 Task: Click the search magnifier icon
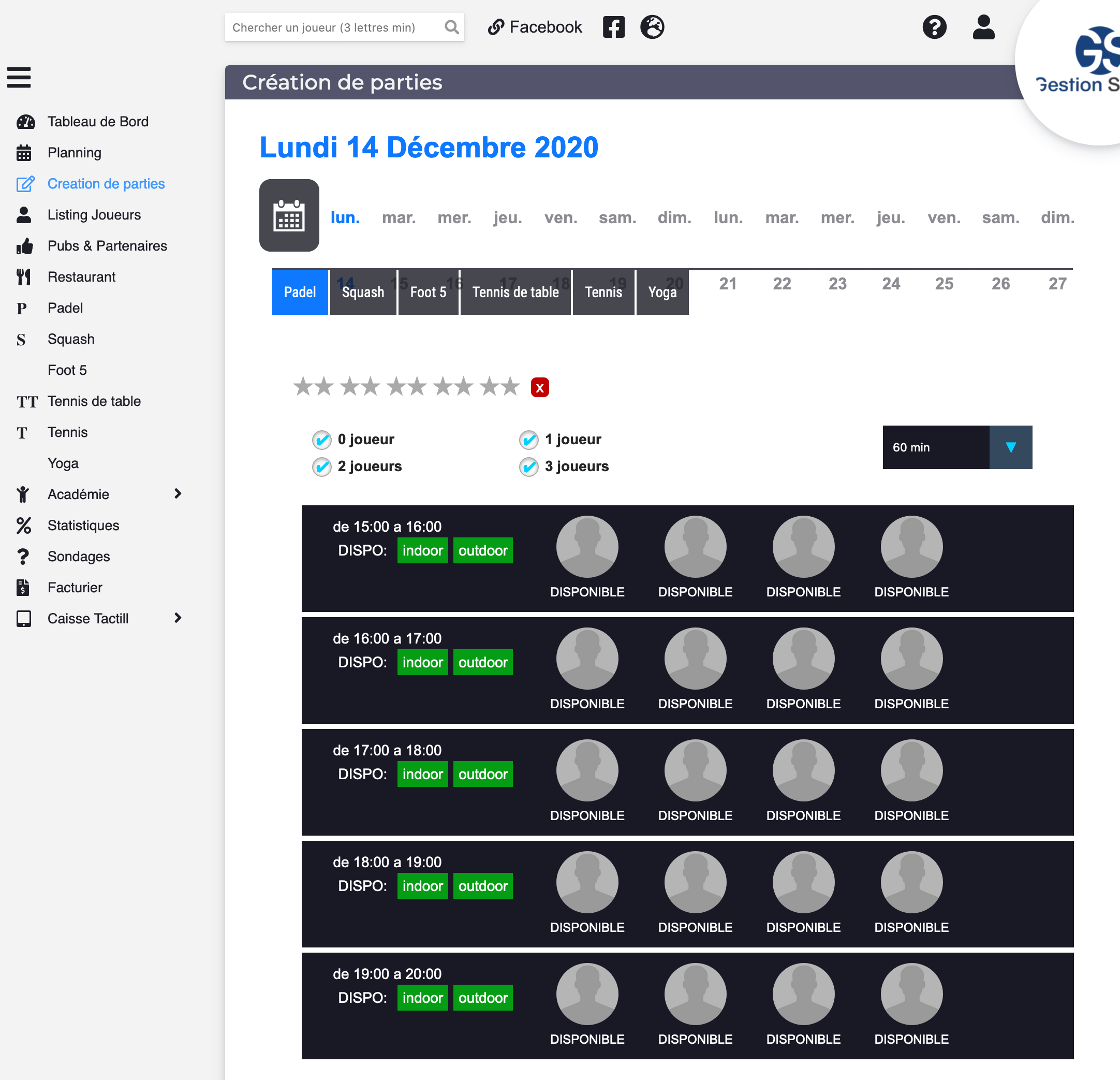click(x=451, y=27)
